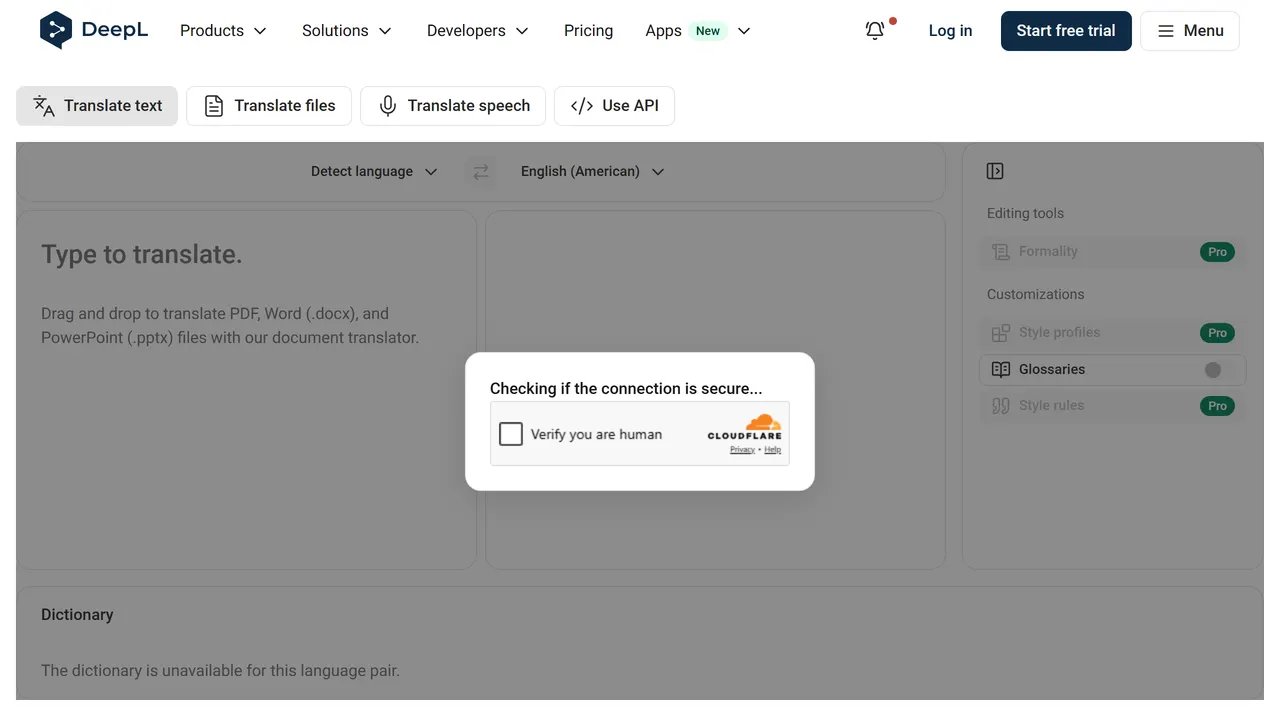Click the Glossaries book icon
The width and height of the screenshot is (1280, 720).
coord(1001,370)
